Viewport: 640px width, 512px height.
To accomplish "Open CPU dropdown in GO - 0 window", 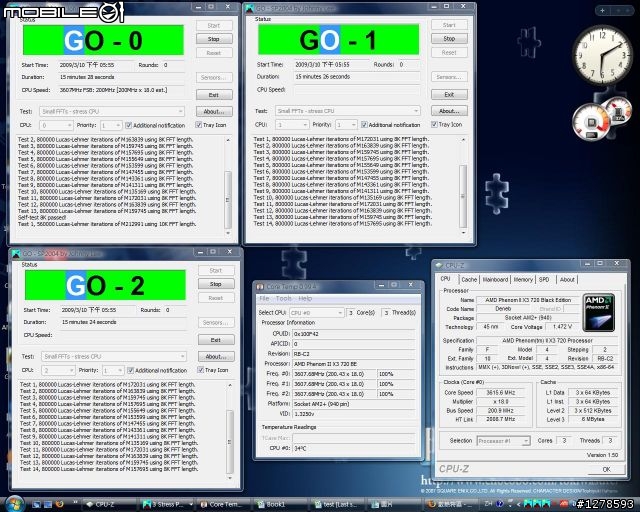I will pyautogui.click(x=56, y=125).
